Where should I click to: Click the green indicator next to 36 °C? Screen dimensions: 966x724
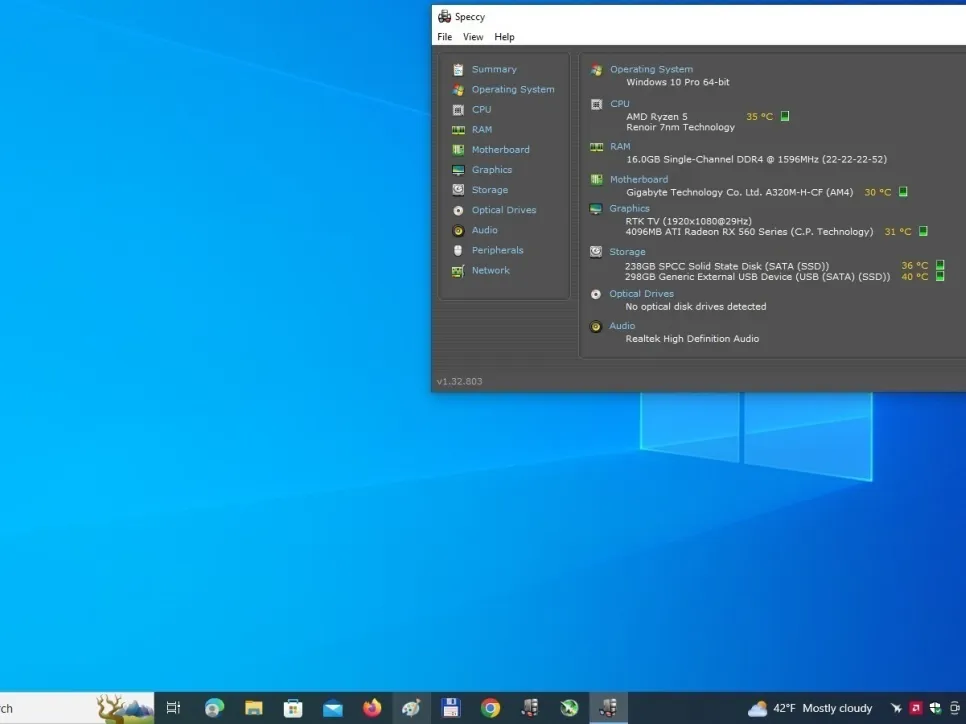940,265
